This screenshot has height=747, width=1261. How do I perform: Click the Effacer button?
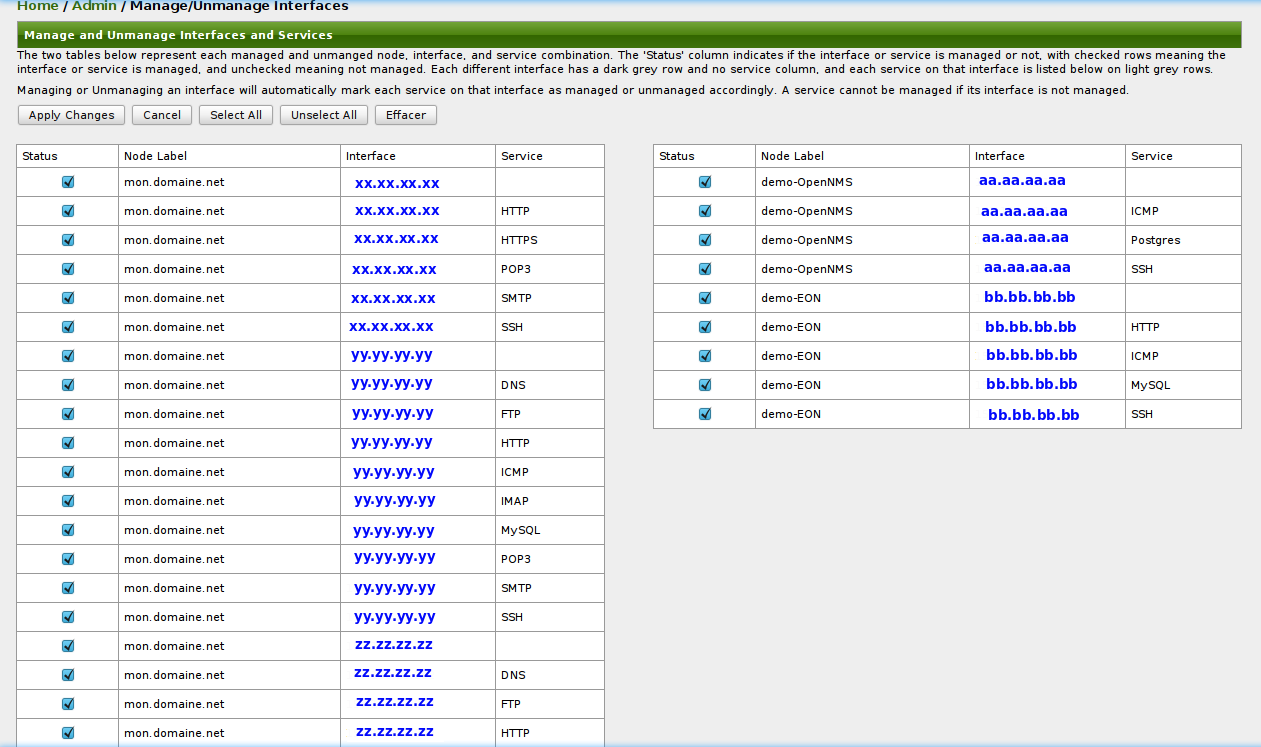(405, 115)
